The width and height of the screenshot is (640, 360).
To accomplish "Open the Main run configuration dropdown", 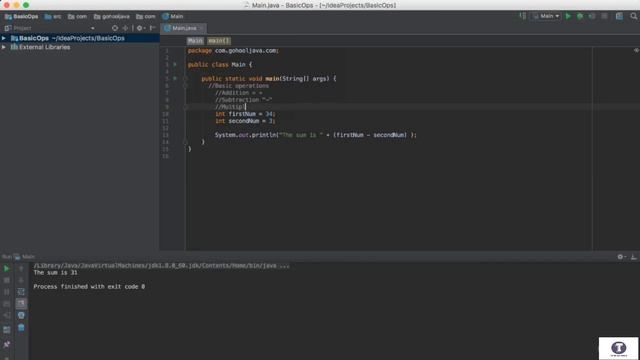I will coord(546,16).
